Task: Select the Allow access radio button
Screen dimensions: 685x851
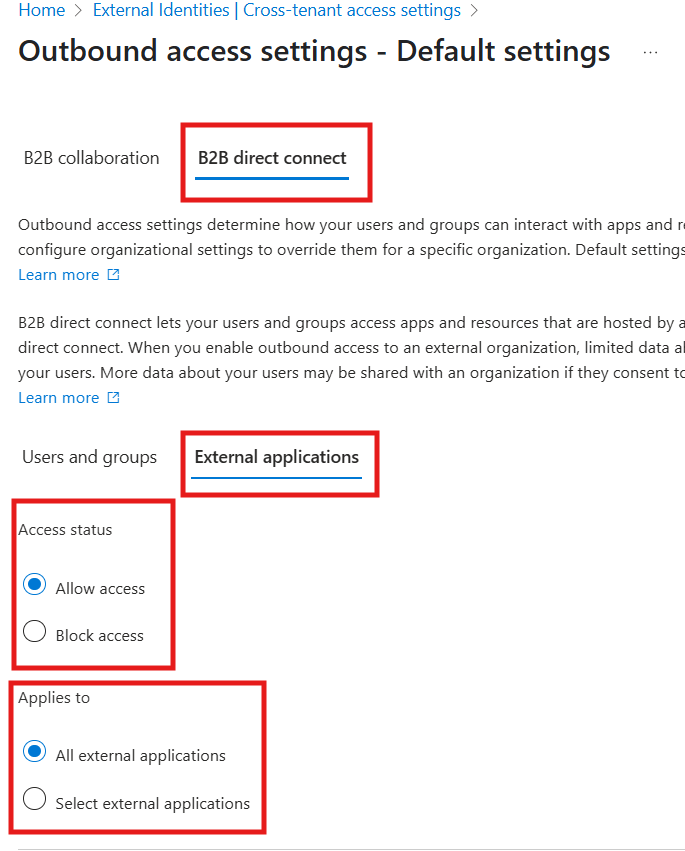Action: (34, 586)
